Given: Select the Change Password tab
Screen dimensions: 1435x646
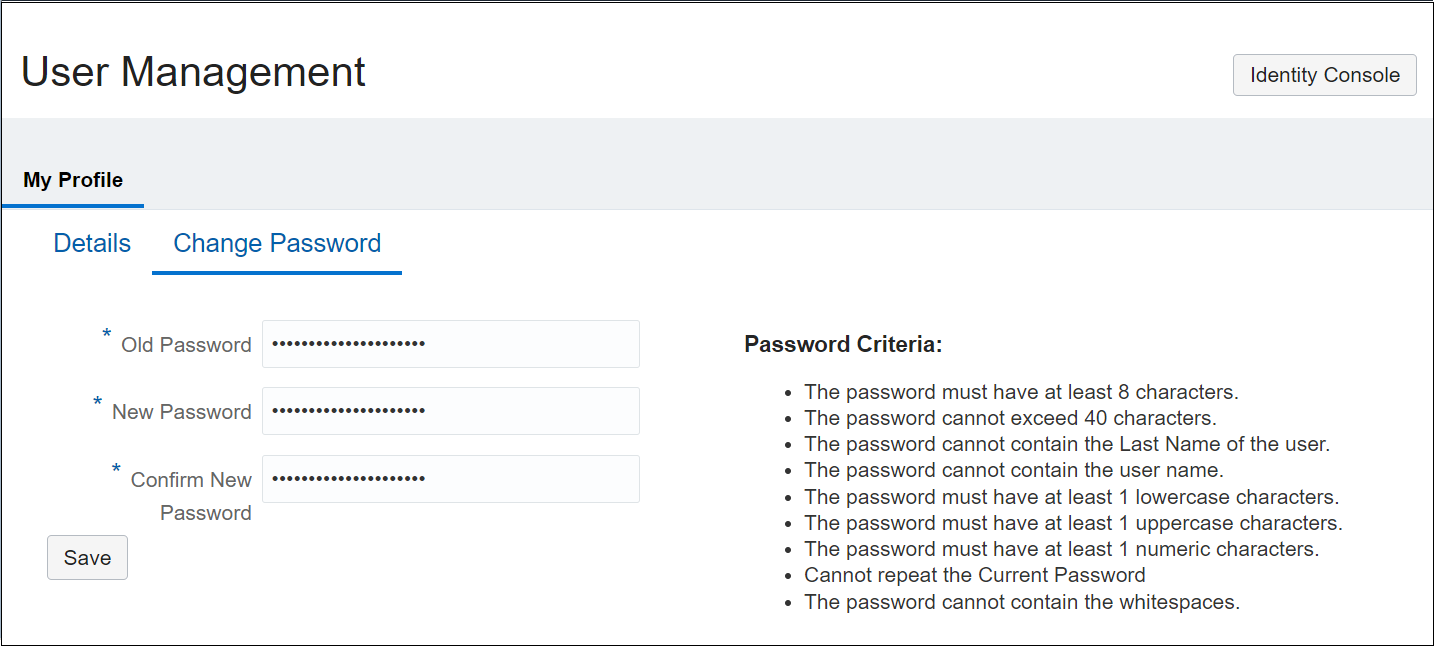Looking at the screenshot, I should [276, 243].
